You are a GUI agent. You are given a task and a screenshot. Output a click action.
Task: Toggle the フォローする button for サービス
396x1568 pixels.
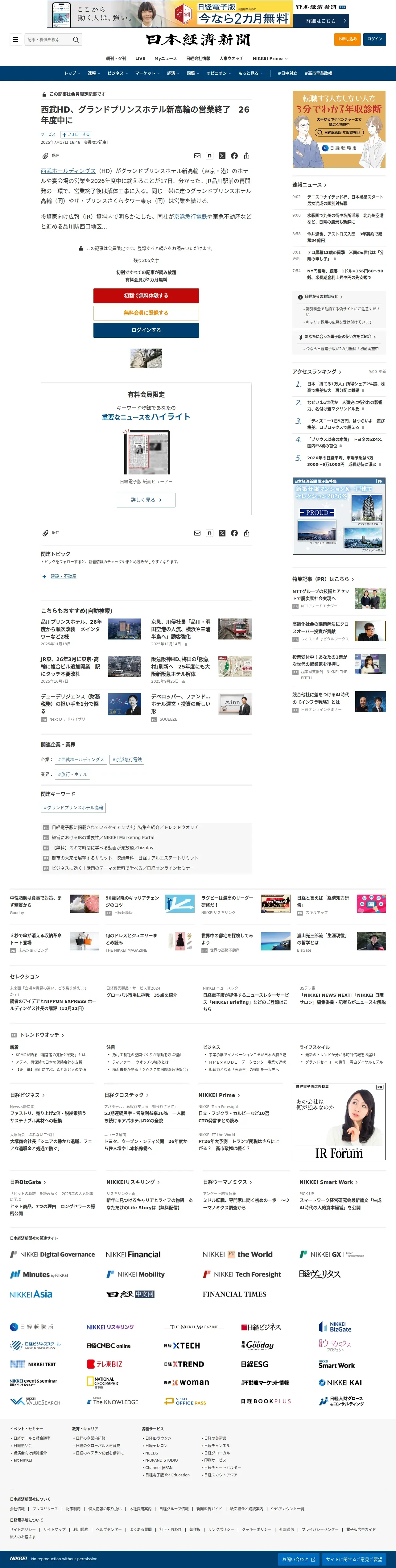[76, 134]
